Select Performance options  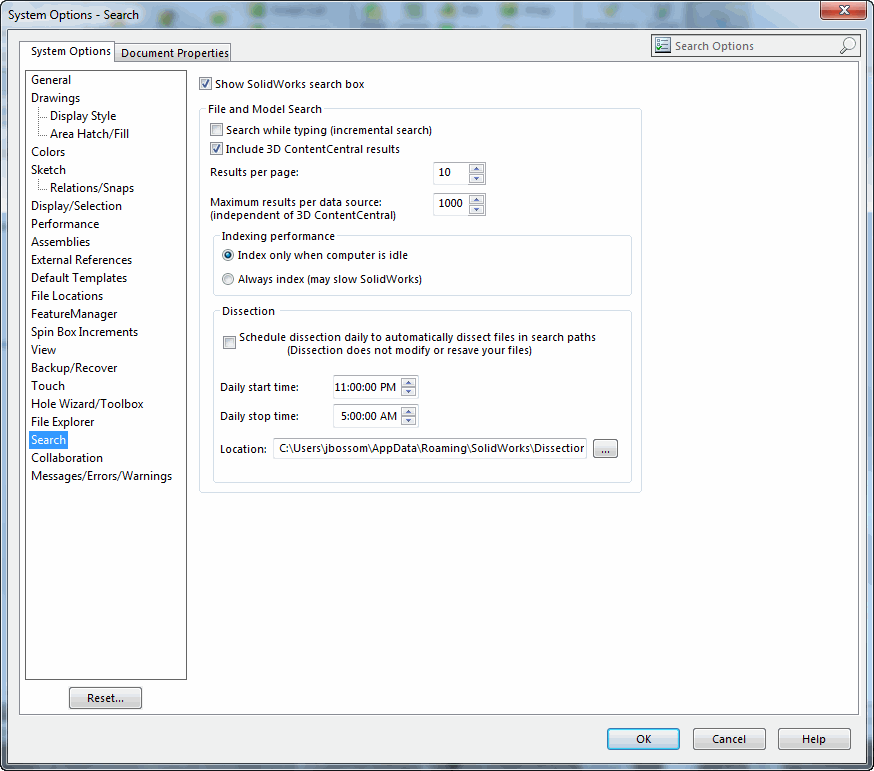click(65, 224)
